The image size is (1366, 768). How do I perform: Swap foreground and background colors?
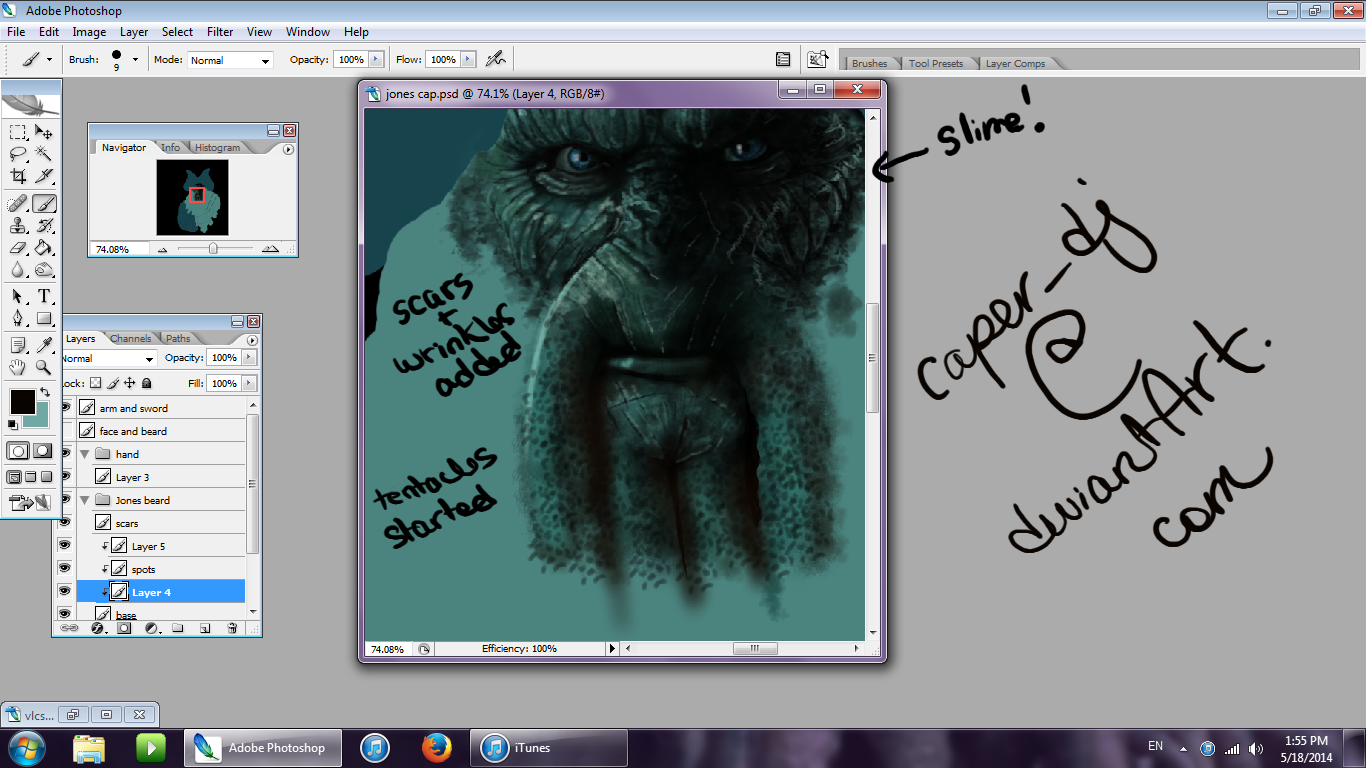pos(45,391)
